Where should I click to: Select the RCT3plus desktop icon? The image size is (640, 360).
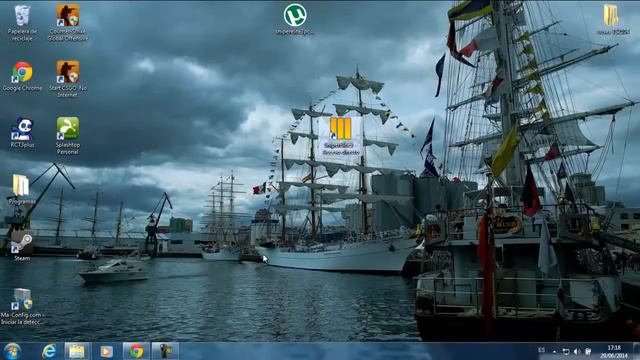point(22,133)
